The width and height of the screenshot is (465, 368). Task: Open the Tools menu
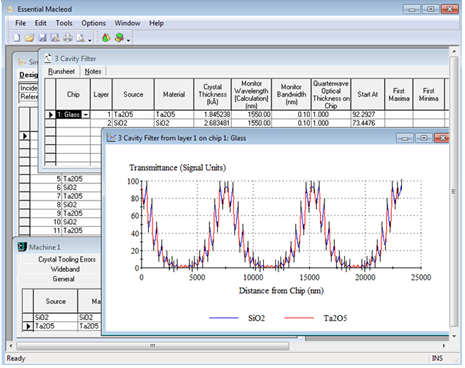click(x=64, y=23)
